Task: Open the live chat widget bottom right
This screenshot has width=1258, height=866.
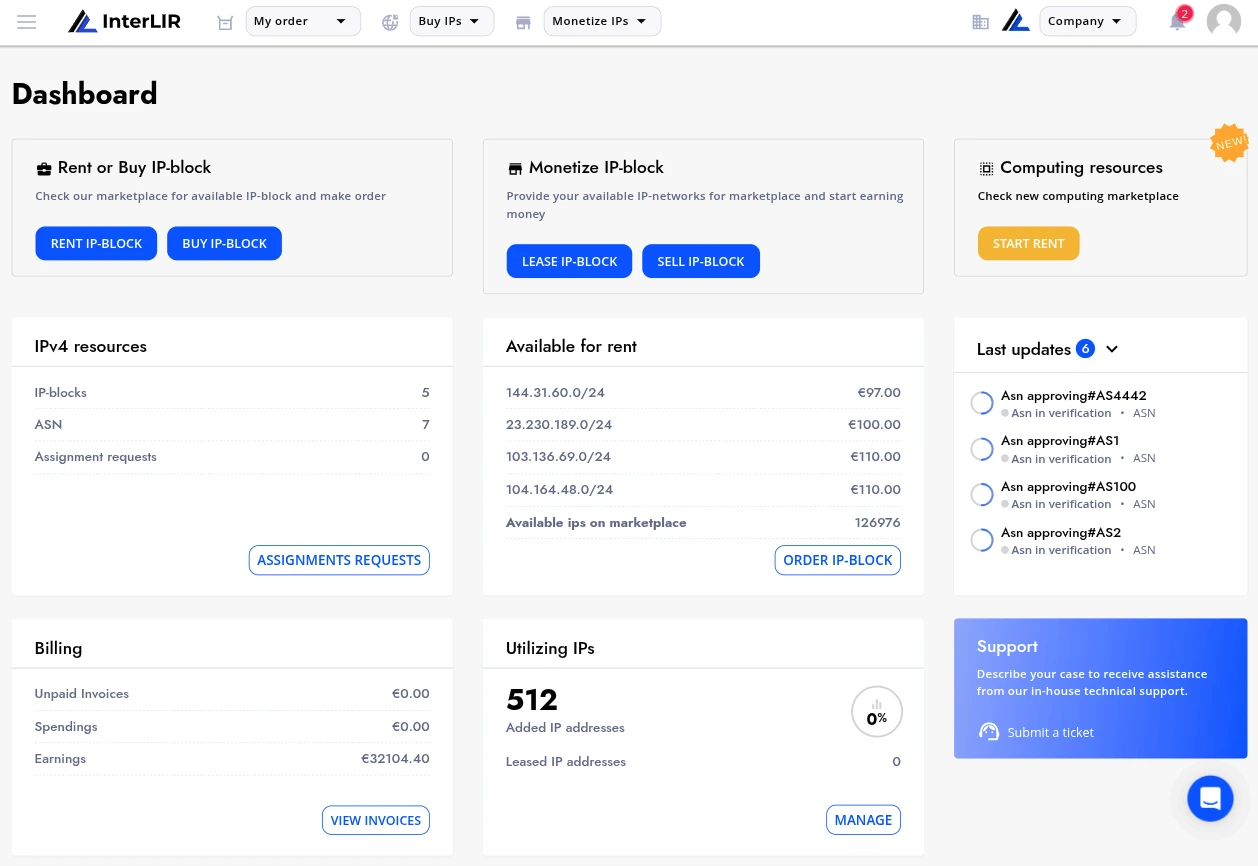Action: coord(1210,798)
